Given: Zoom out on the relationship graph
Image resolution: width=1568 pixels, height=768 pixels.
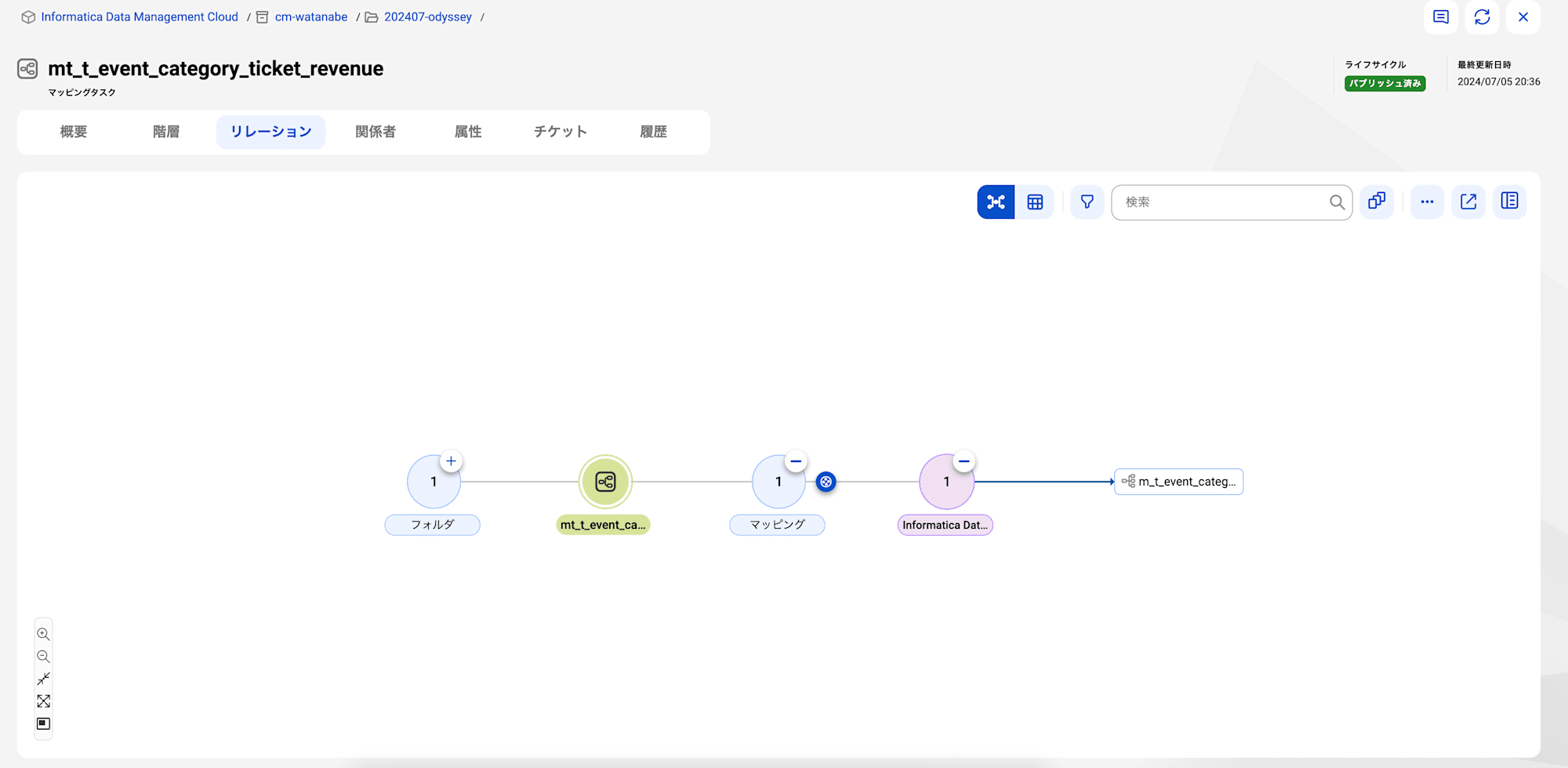Looking at the screenshot, I should [x=44, y=657].
